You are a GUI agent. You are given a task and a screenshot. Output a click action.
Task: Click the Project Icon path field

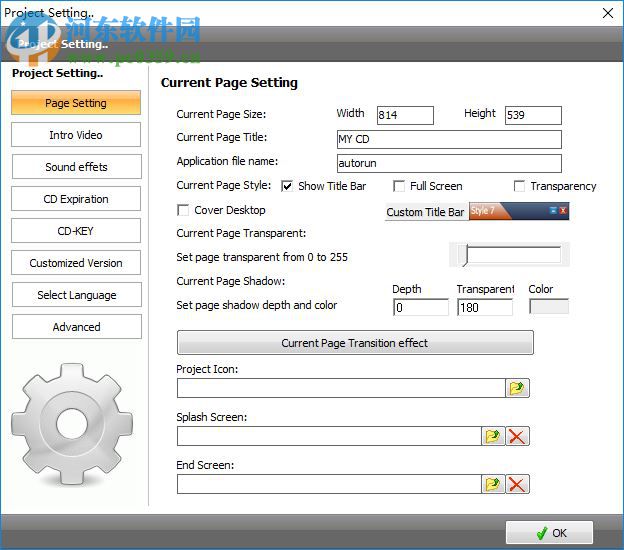click(x=341, y=388)
